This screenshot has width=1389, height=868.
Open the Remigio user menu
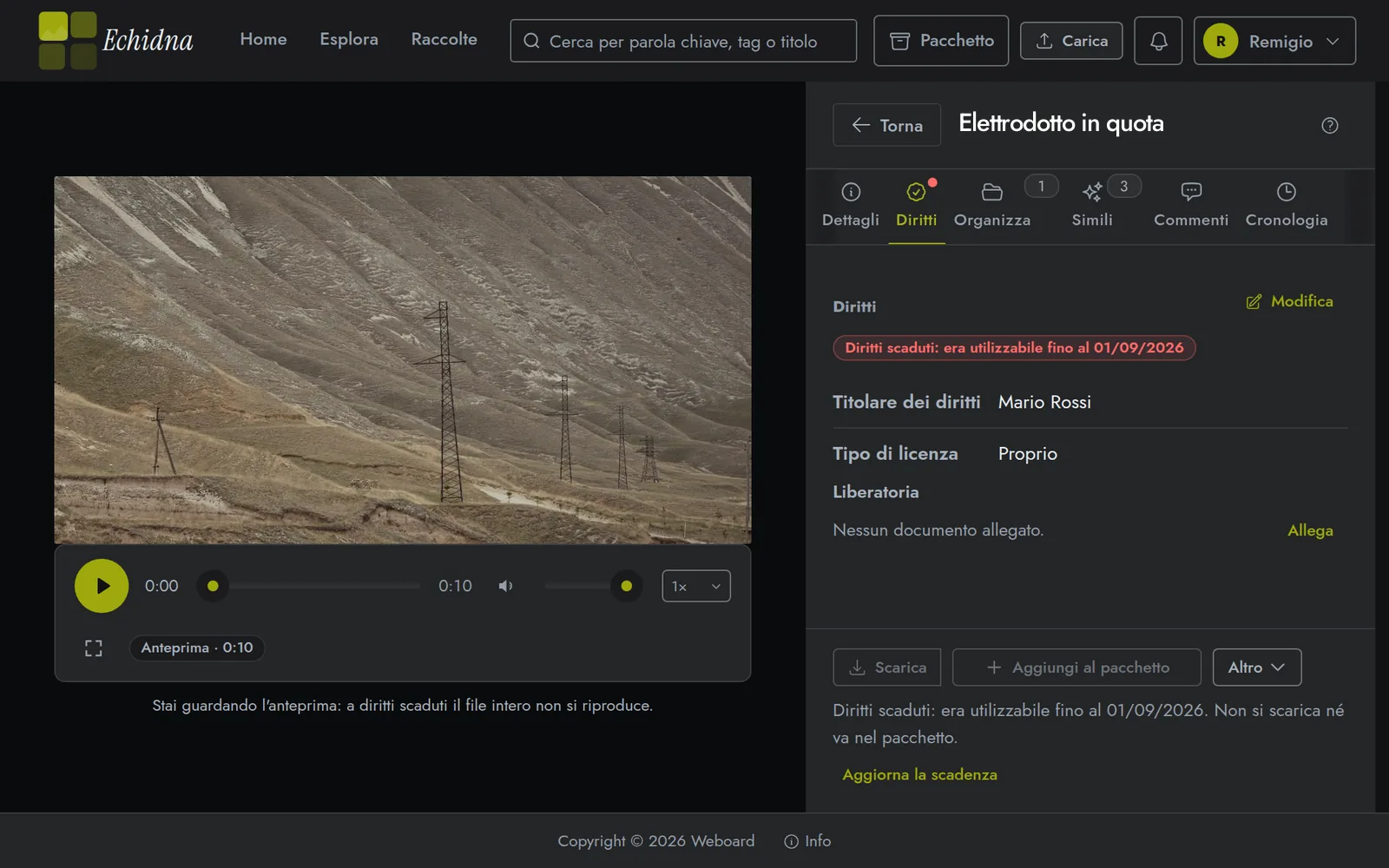(x=1274, y=41)
